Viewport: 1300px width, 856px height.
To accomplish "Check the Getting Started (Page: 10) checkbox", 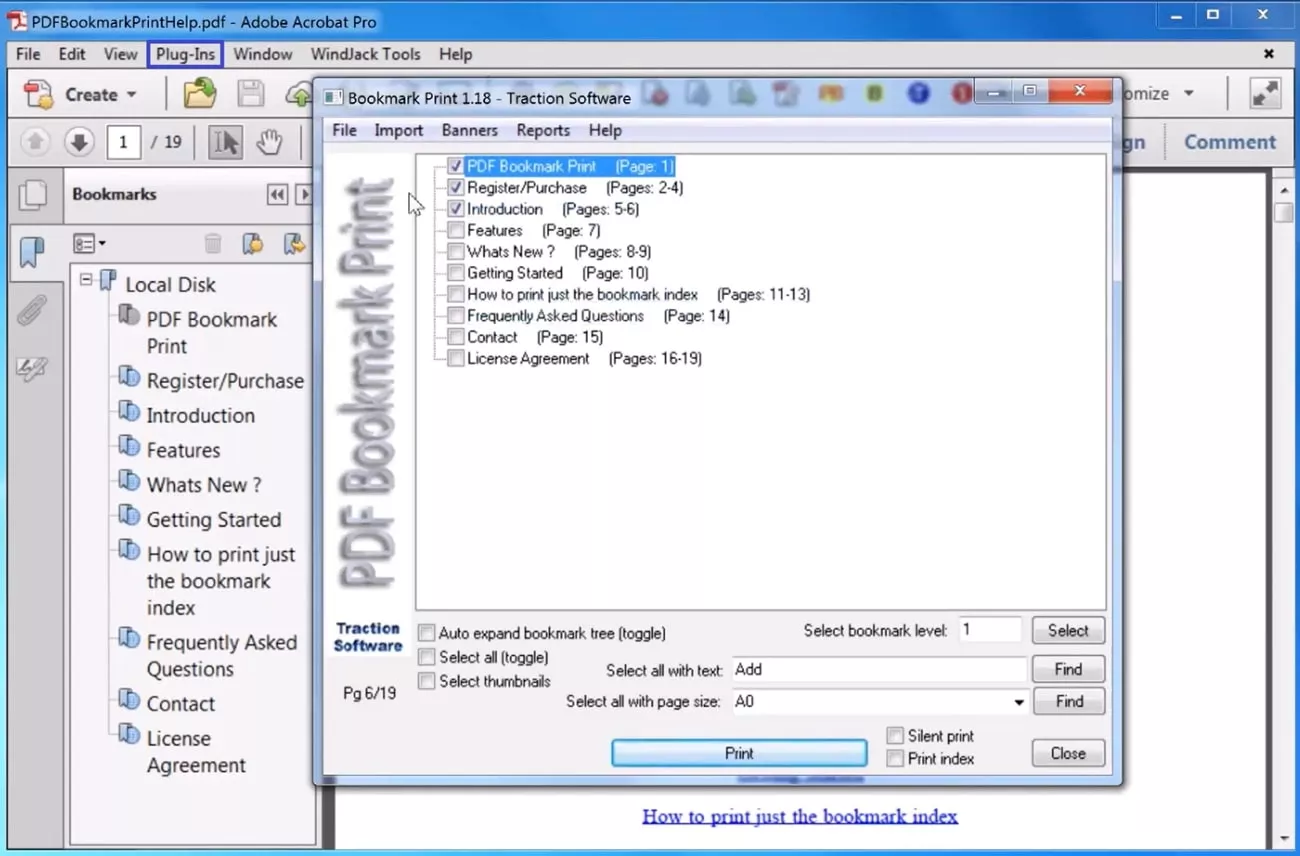I will 456,273.
